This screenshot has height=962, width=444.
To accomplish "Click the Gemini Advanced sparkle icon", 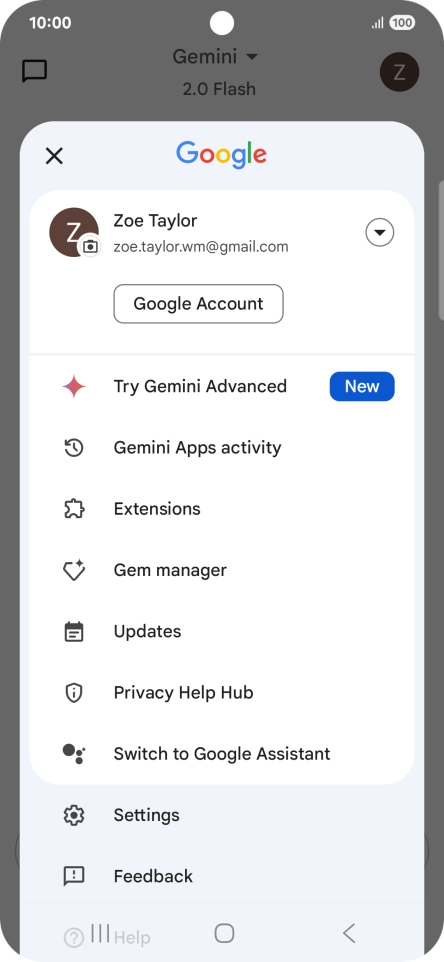I will [x=74, y=387].
